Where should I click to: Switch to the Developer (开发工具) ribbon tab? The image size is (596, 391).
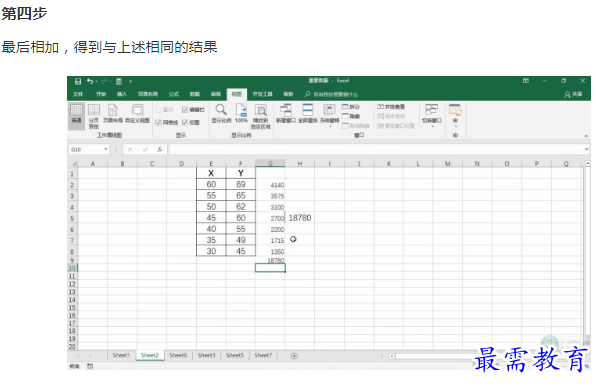(x=263, y=94)
